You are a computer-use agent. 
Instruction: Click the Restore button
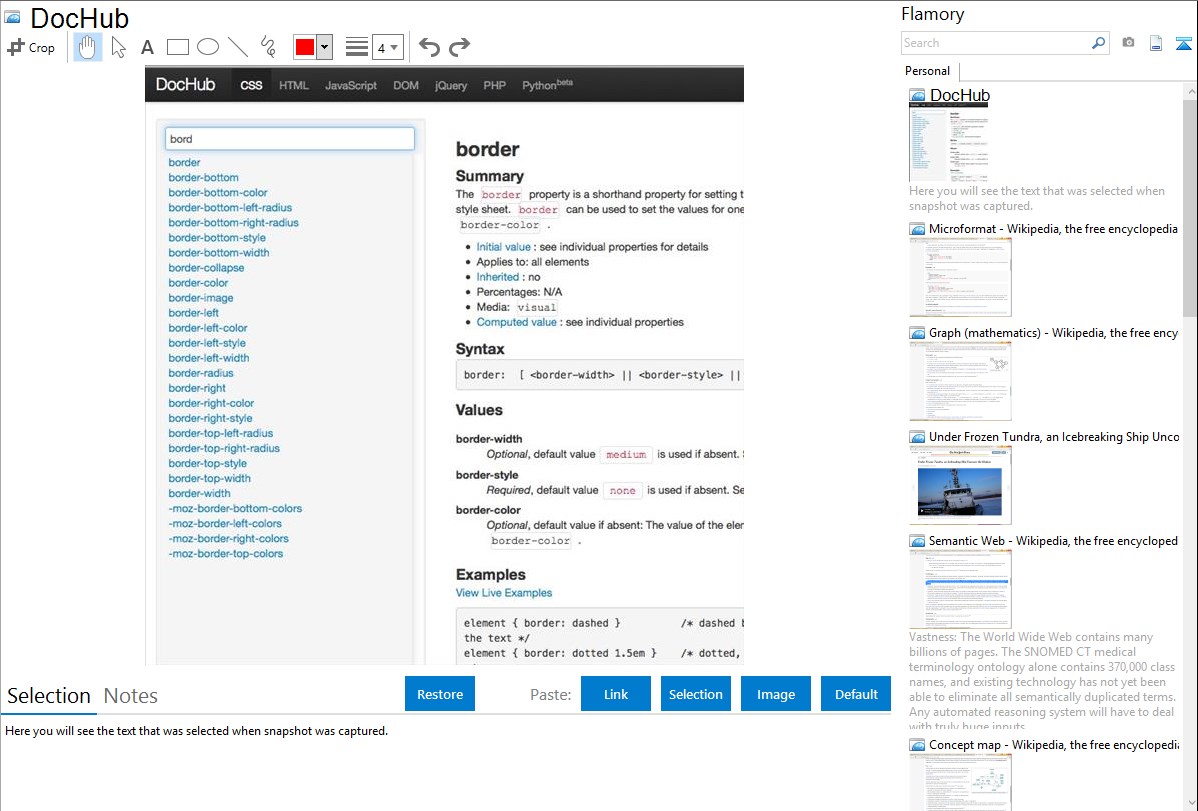(x=440, y=694)
